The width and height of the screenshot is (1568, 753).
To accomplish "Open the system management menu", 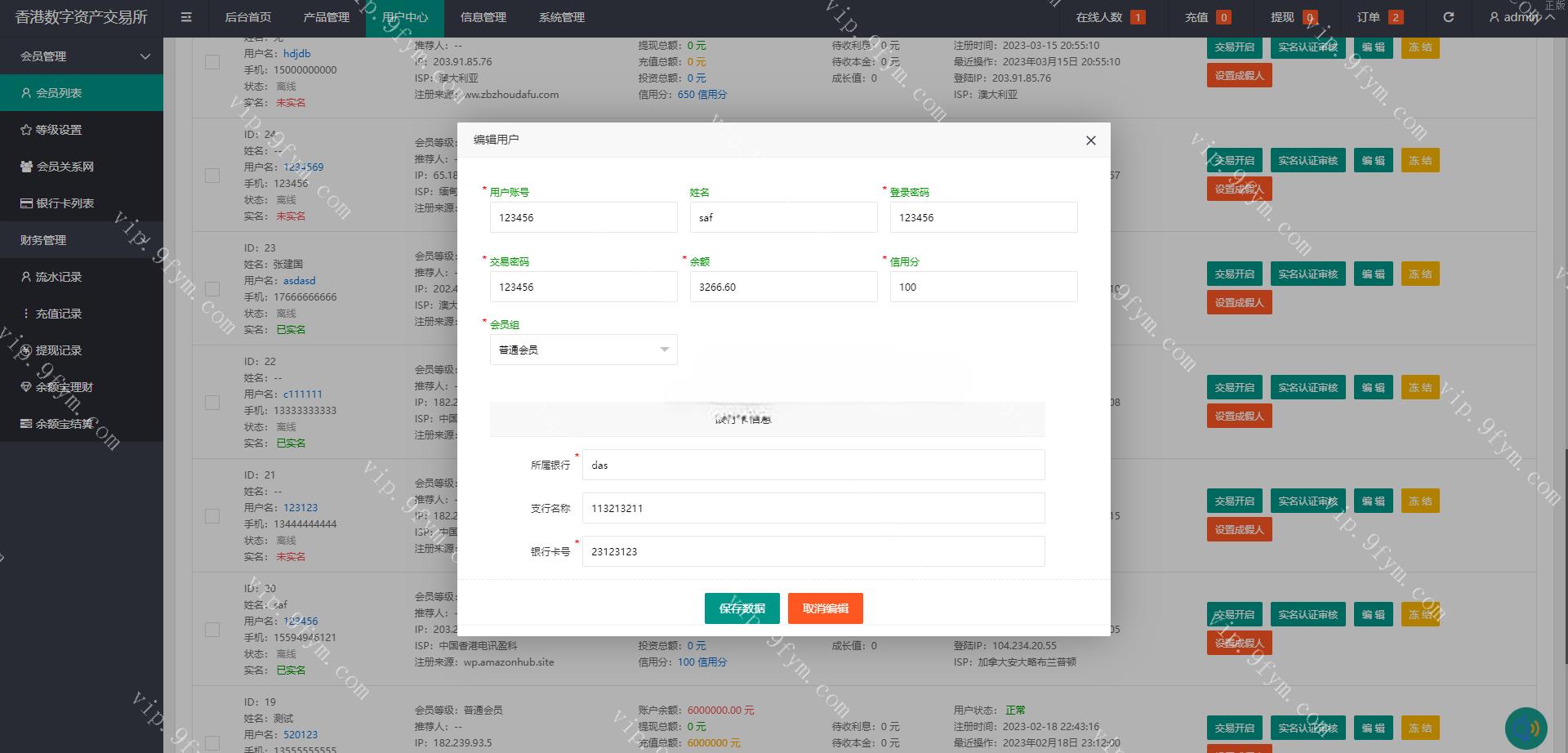I will tap(561, 17).
